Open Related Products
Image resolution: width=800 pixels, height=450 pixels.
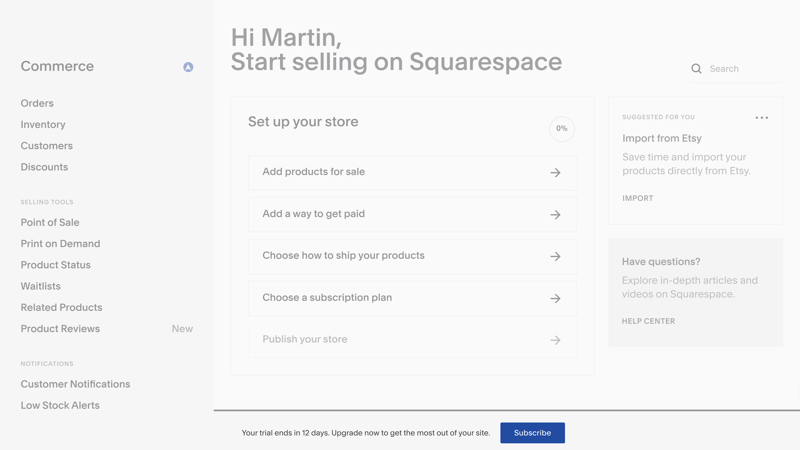[61, 308]
